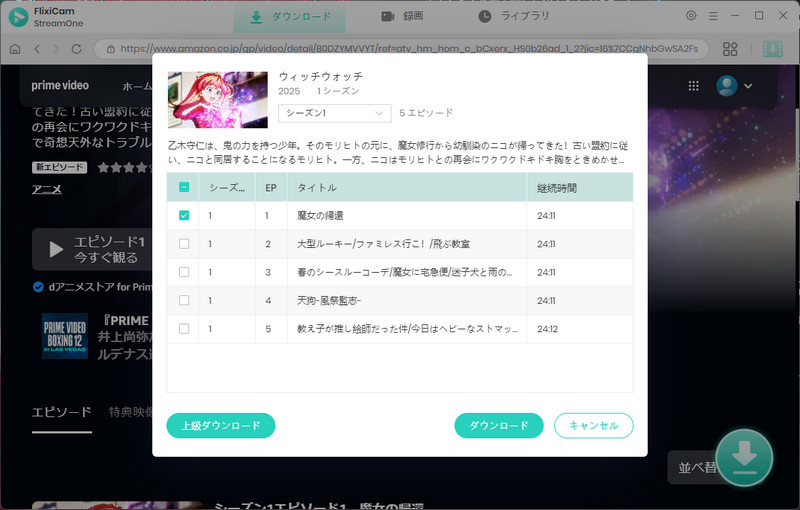The width and height of the screenshot is (800, 510).
Task: Click the 5 エピソード label
Action: tap(426, 113)
